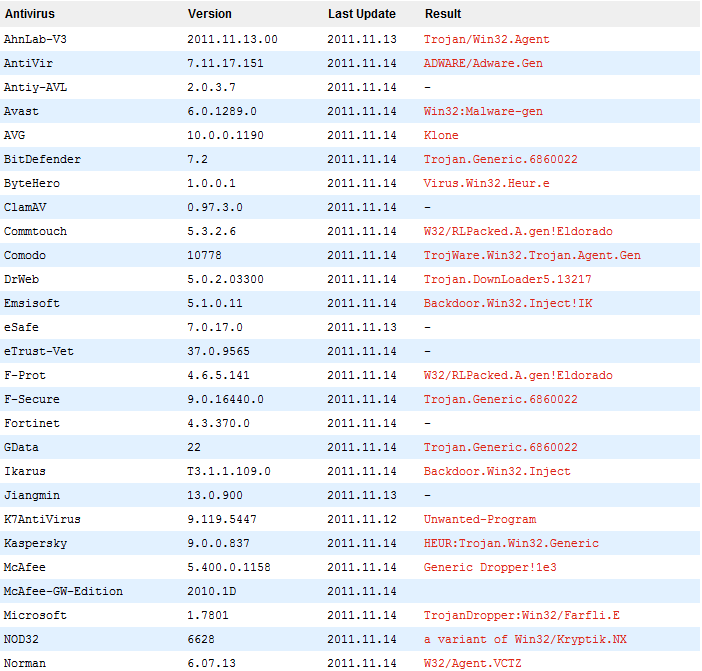Click the W32/Agent.VCTZ result
Screen dimensions: 702x671
click(x=473, y=663)
